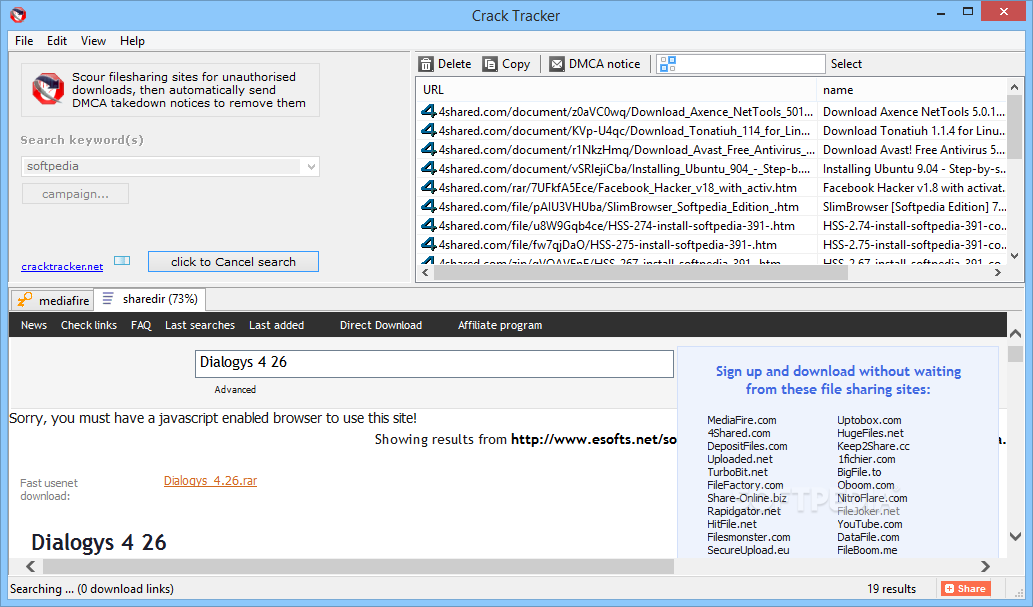Open the cracktracker.net link
Viewport: 1033px width, 607px height.
pos(62,266)
